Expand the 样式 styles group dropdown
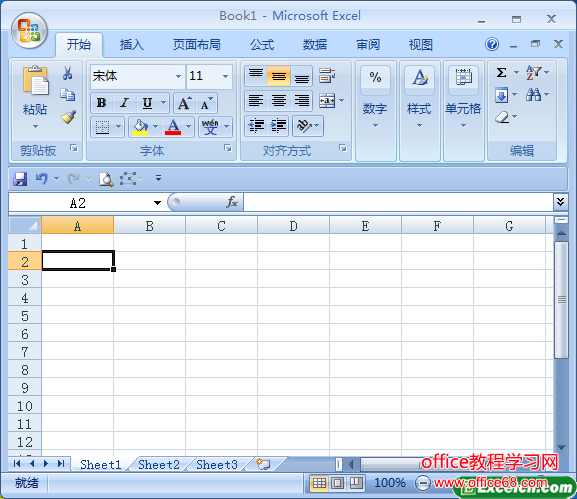 (x=419, y=126)
